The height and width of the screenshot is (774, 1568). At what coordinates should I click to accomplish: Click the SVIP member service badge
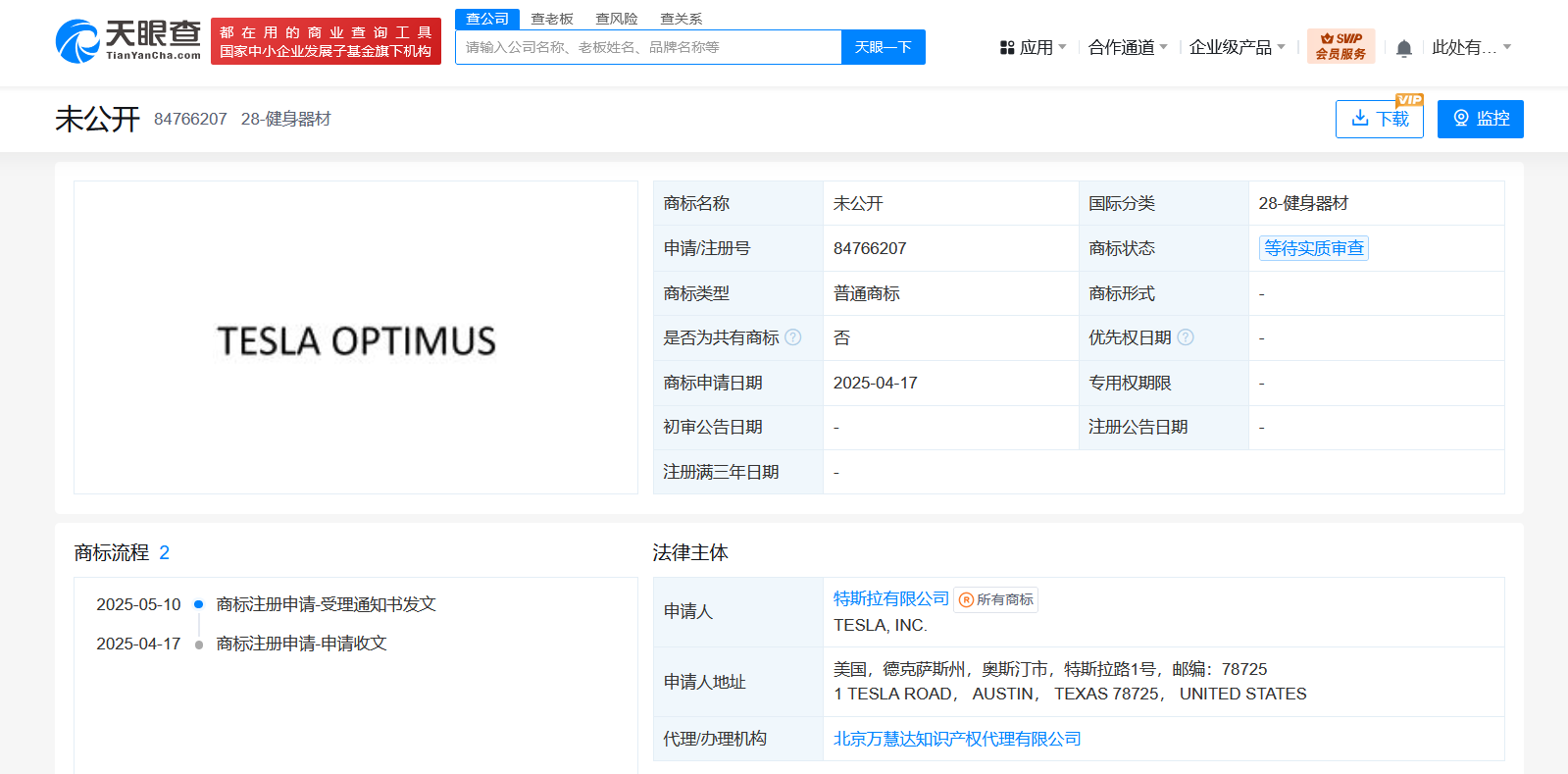point(1340,46)
